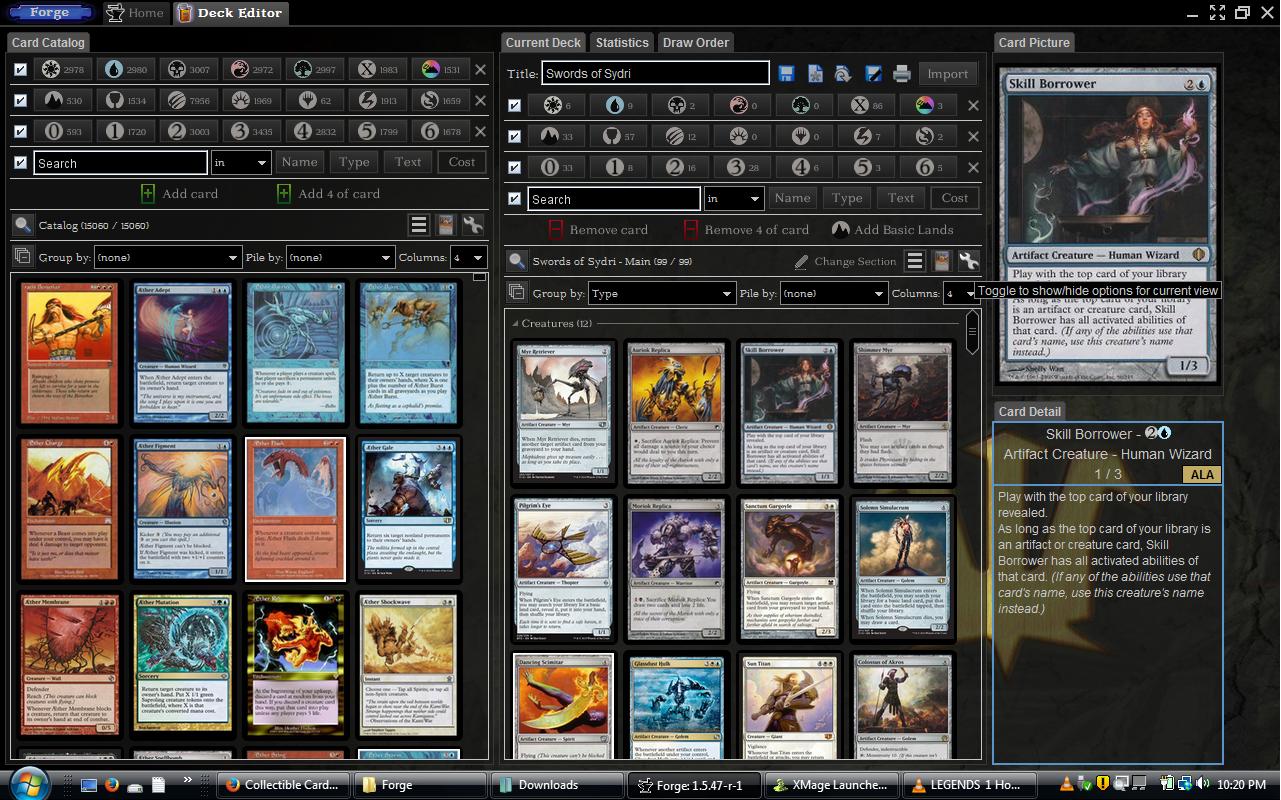
Task: Open deck Group by Type dropdown
Action: (x=661, y=293)
